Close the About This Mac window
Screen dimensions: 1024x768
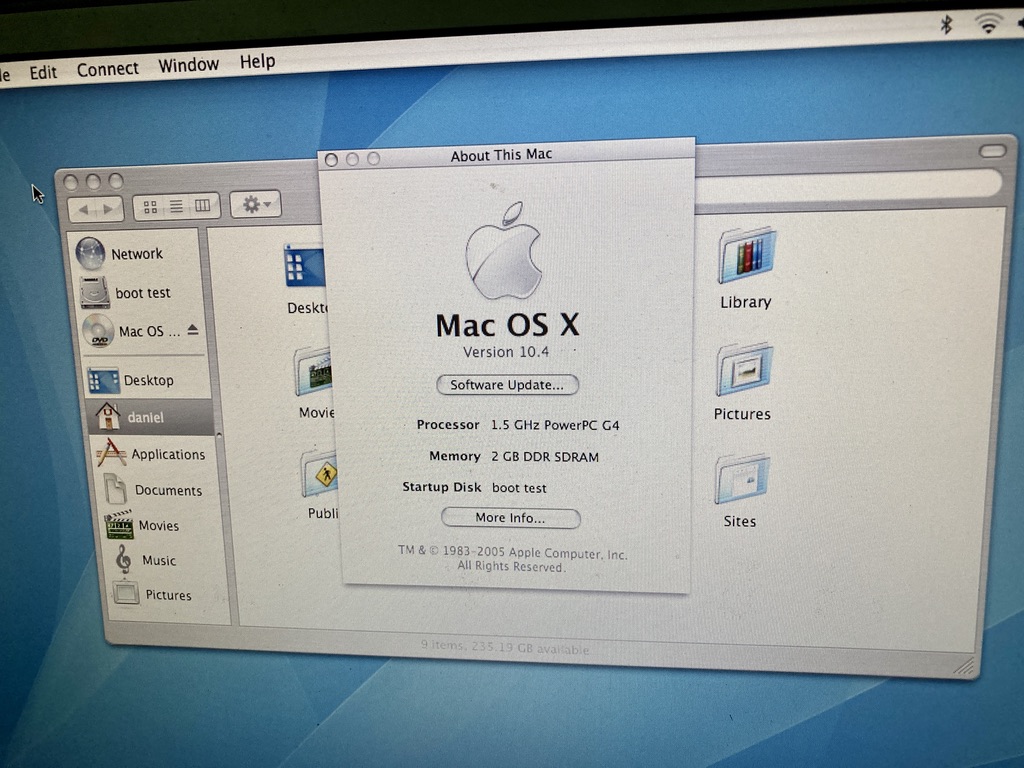pyautogui.click(x=331, y=160)
